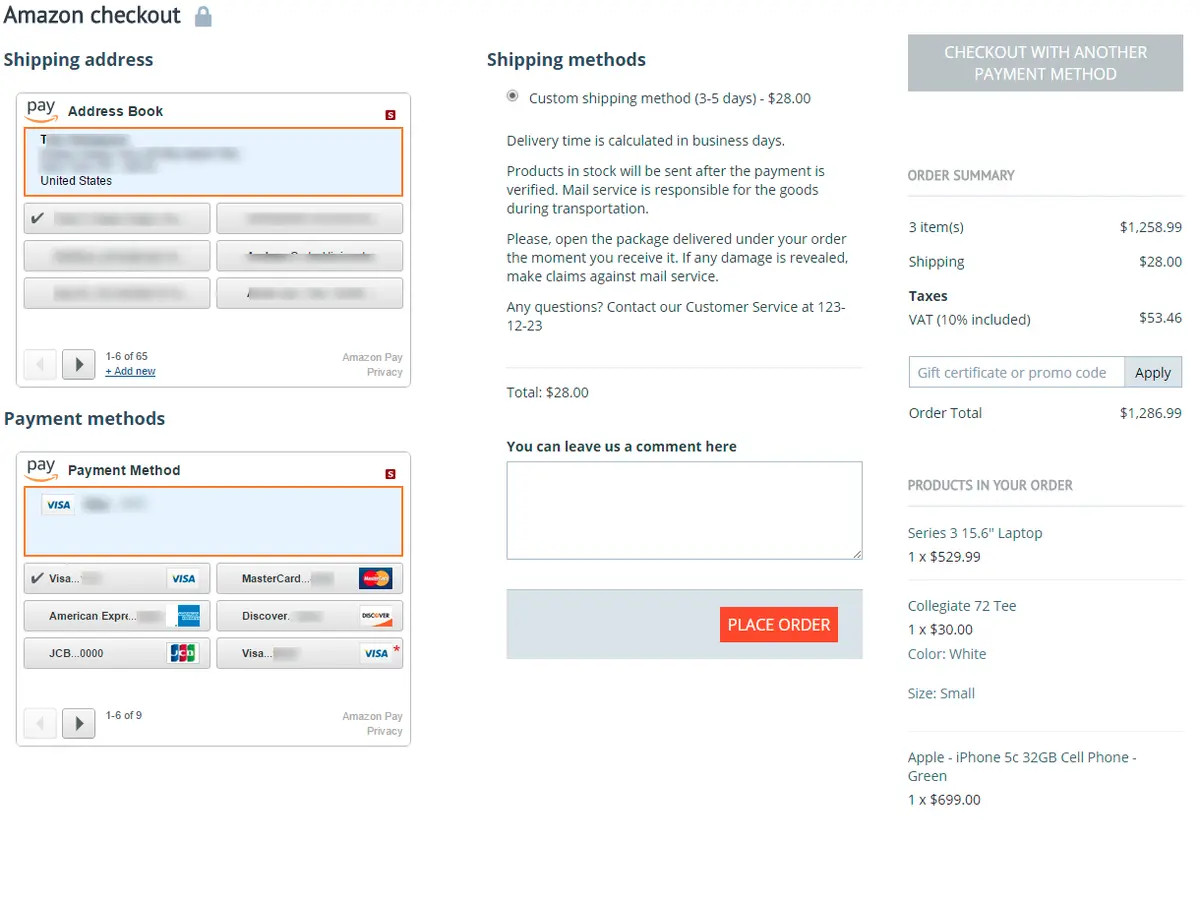Open the Add new address link
1200x902 pixels.
point(131,371)
